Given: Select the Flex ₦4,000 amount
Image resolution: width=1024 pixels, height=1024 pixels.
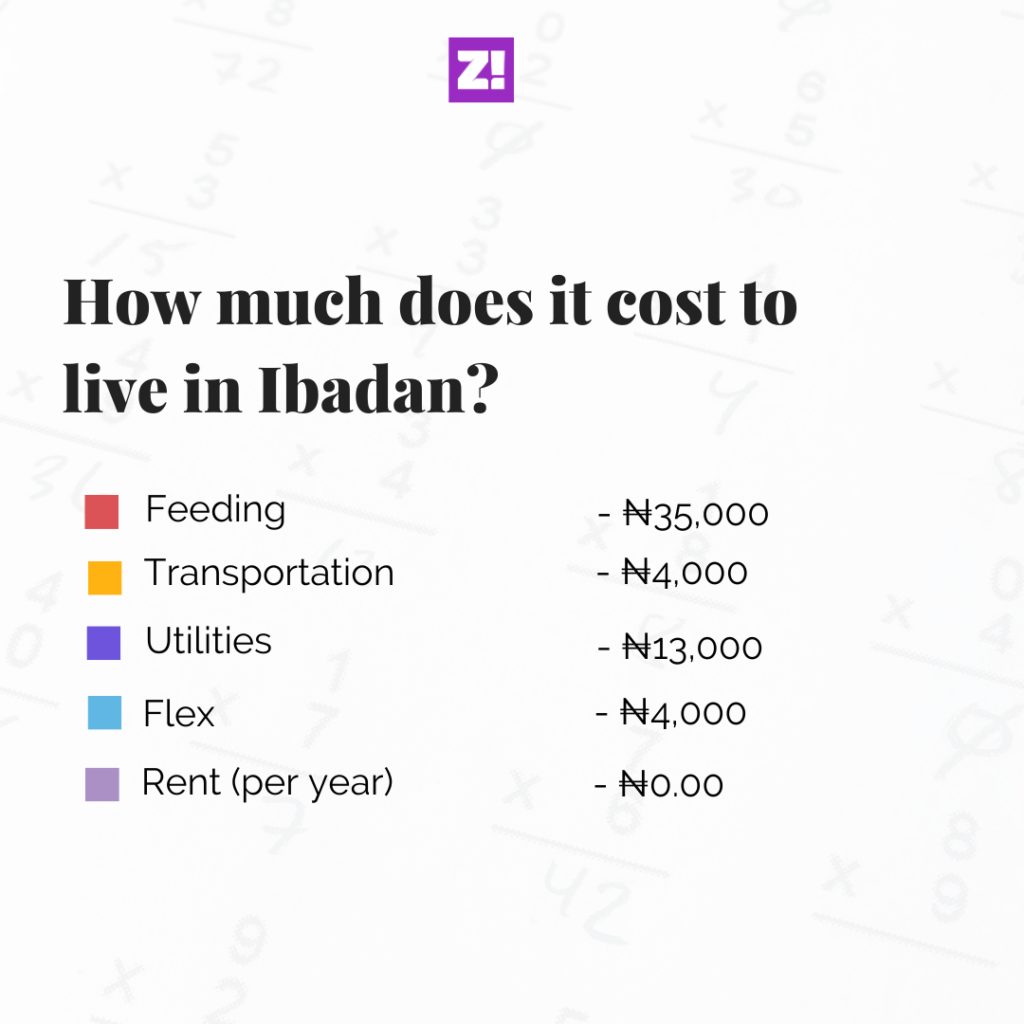Looking at the screenshot, I should 683,713.
